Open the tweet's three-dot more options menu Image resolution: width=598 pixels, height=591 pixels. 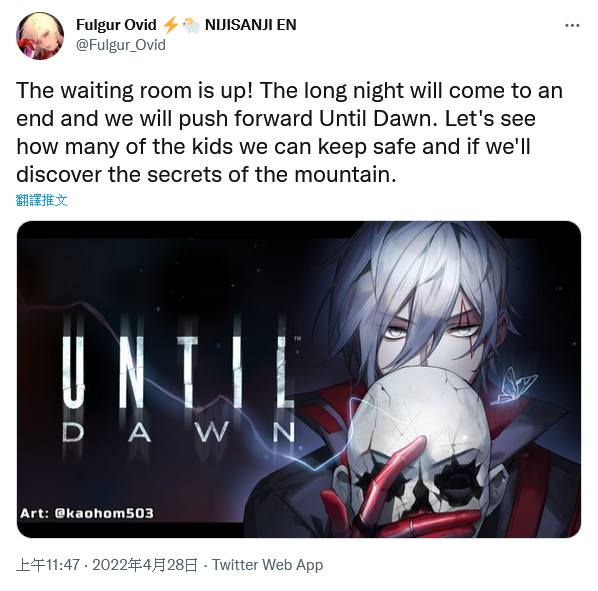coord(572,25)
